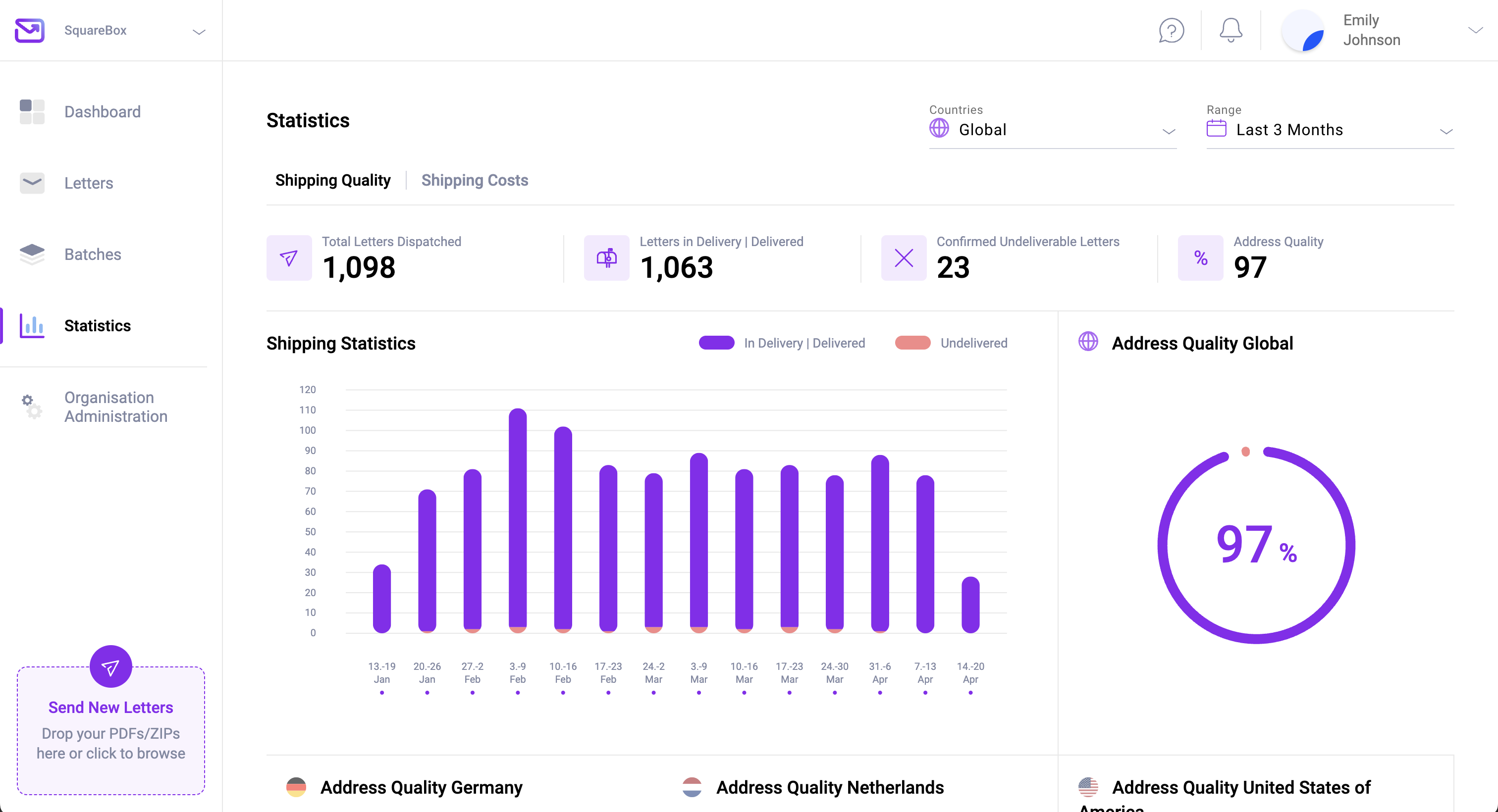Click the SquareBox logo
1498x812 pixels.
(x=29, y=30)
